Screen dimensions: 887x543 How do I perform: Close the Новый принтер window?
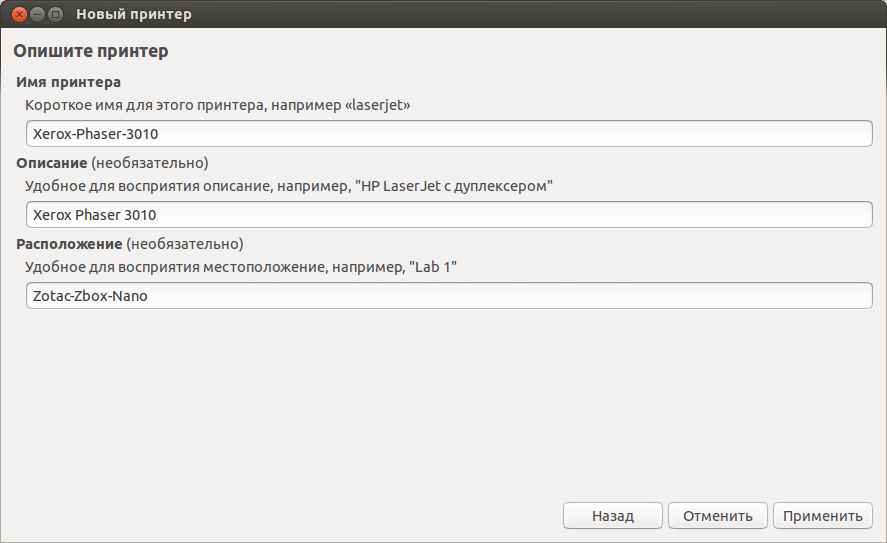[x=19, y=14]
